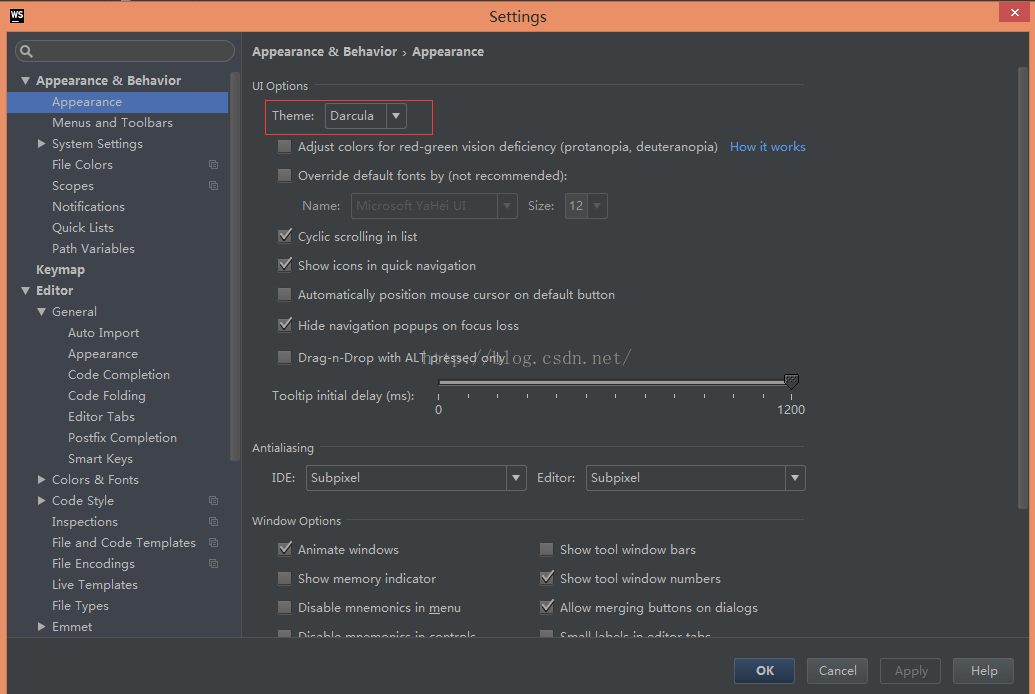Click the right panel vertical scrollbar
This screenshot has width=1035, height=694.
tap(1023, 288)
